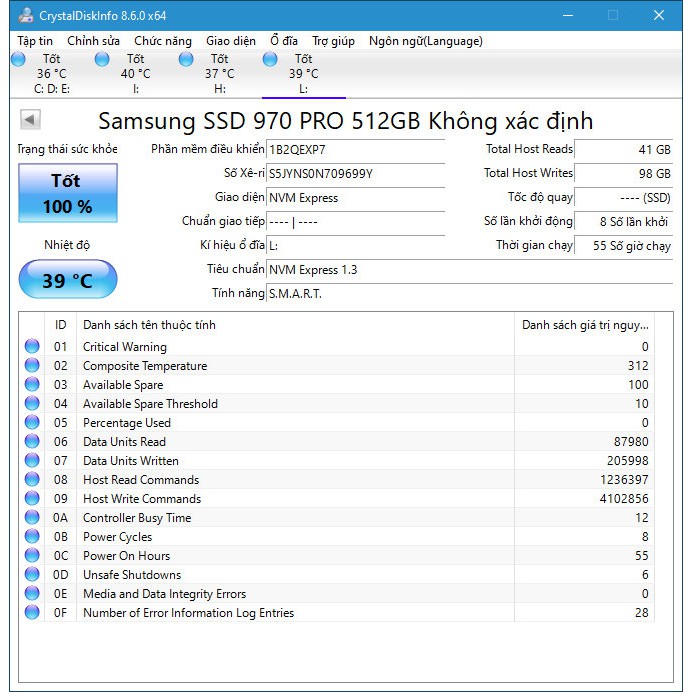Click the Data Units Read status orb

click(32, 441)
